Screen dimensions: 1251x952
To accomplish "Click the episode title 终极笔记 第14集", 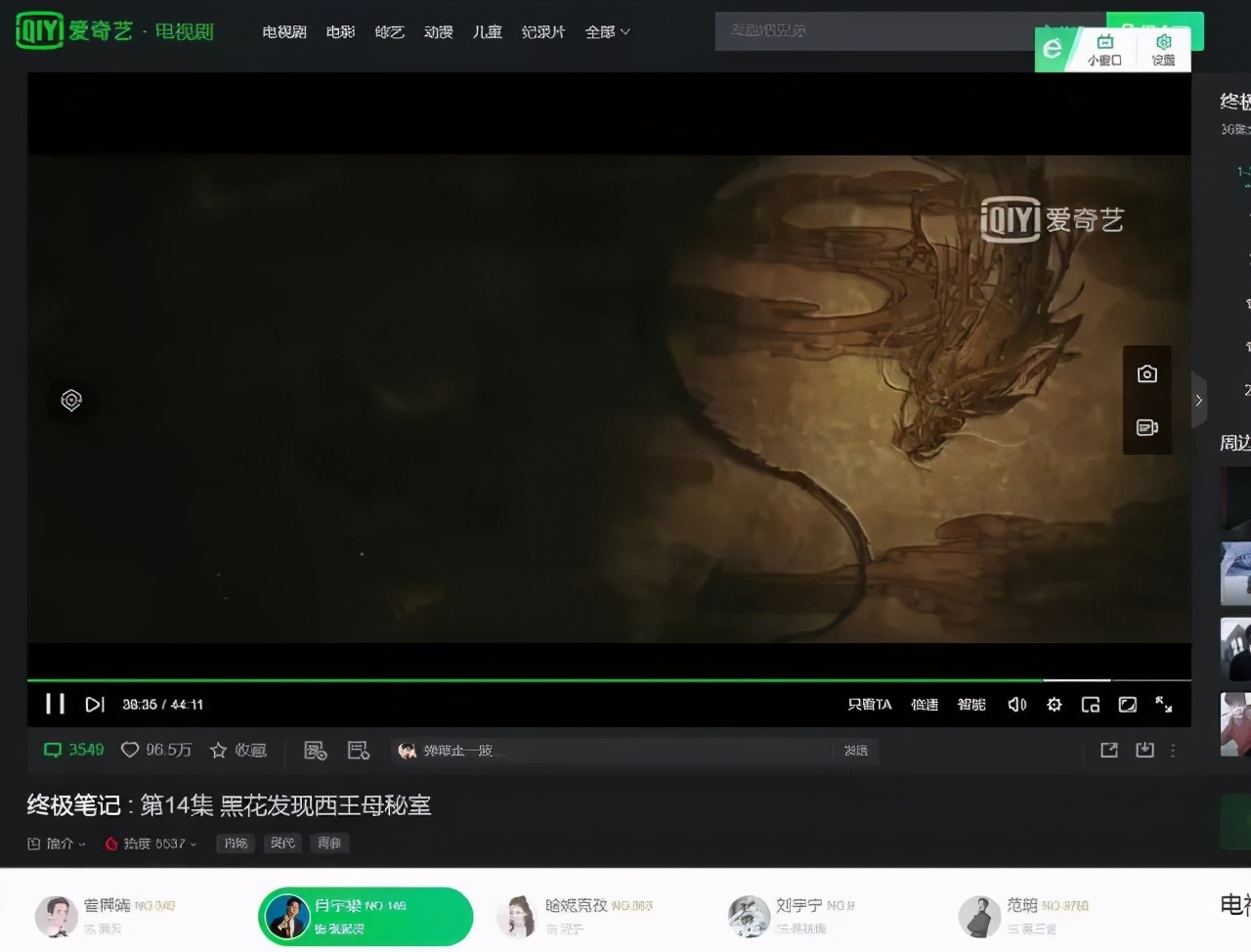I will (229, 805).
